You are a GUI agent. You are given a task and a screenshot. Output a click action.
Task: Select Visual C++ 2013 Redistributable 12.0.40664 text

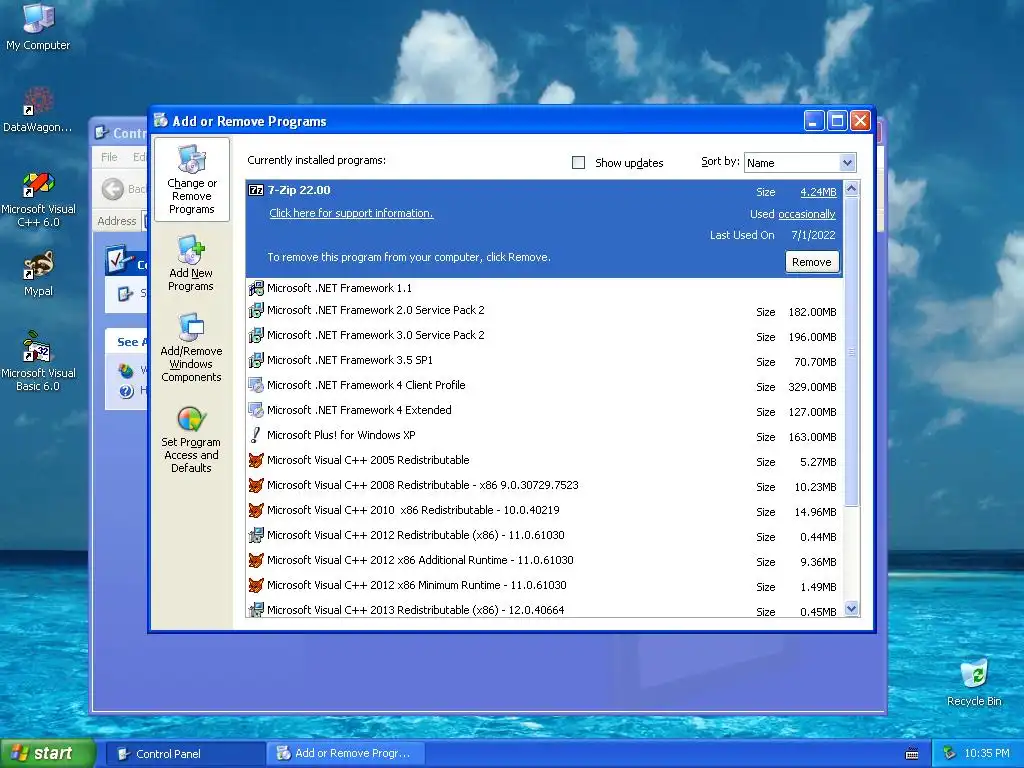[415, 610]
